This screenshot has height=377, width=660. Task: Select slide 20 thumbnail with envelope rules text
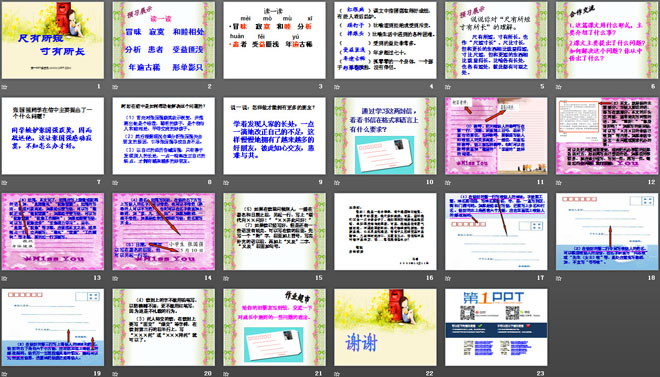164,327
